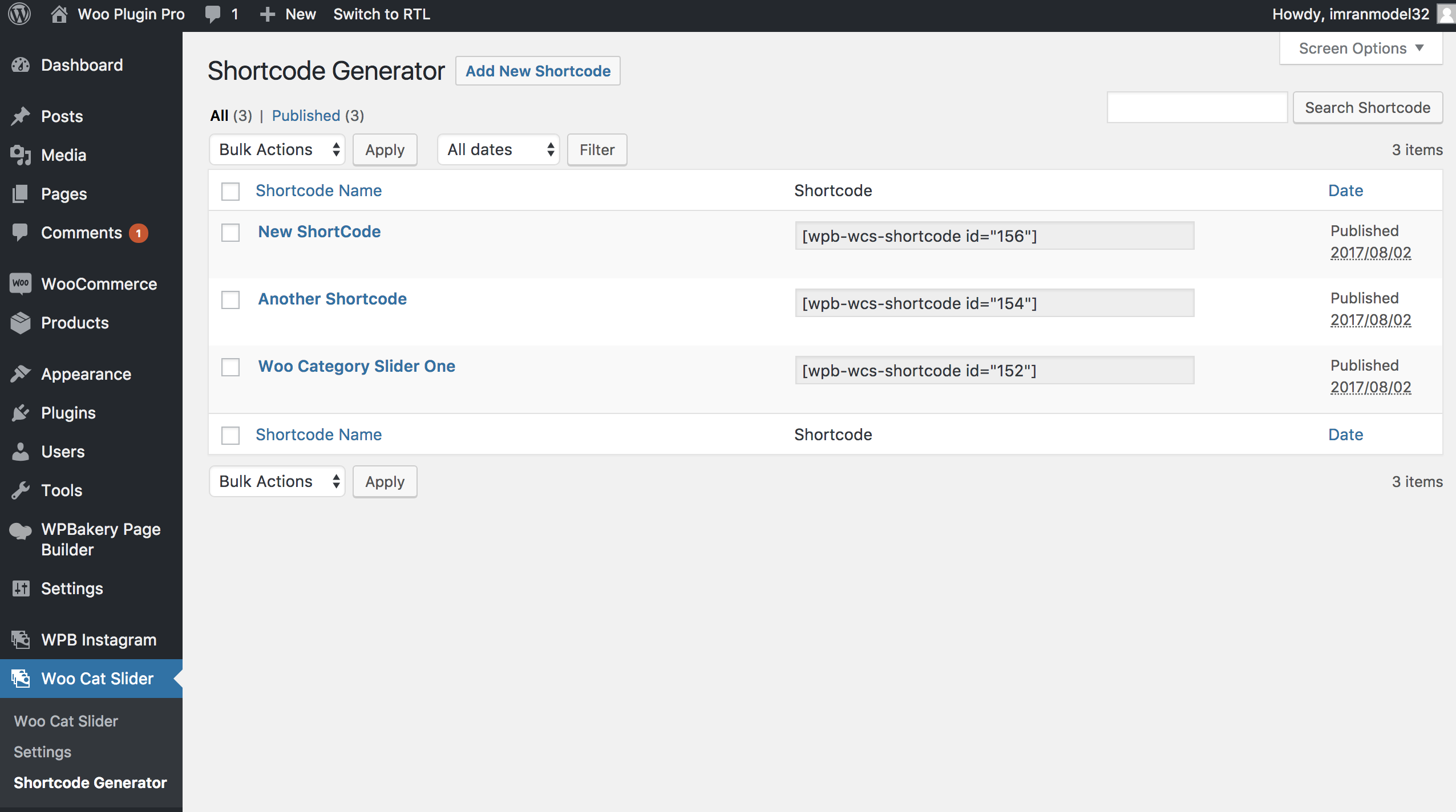Click the WPB Instagram icon
Screen dimensions: 1456x812
click(x=21, y=640)
